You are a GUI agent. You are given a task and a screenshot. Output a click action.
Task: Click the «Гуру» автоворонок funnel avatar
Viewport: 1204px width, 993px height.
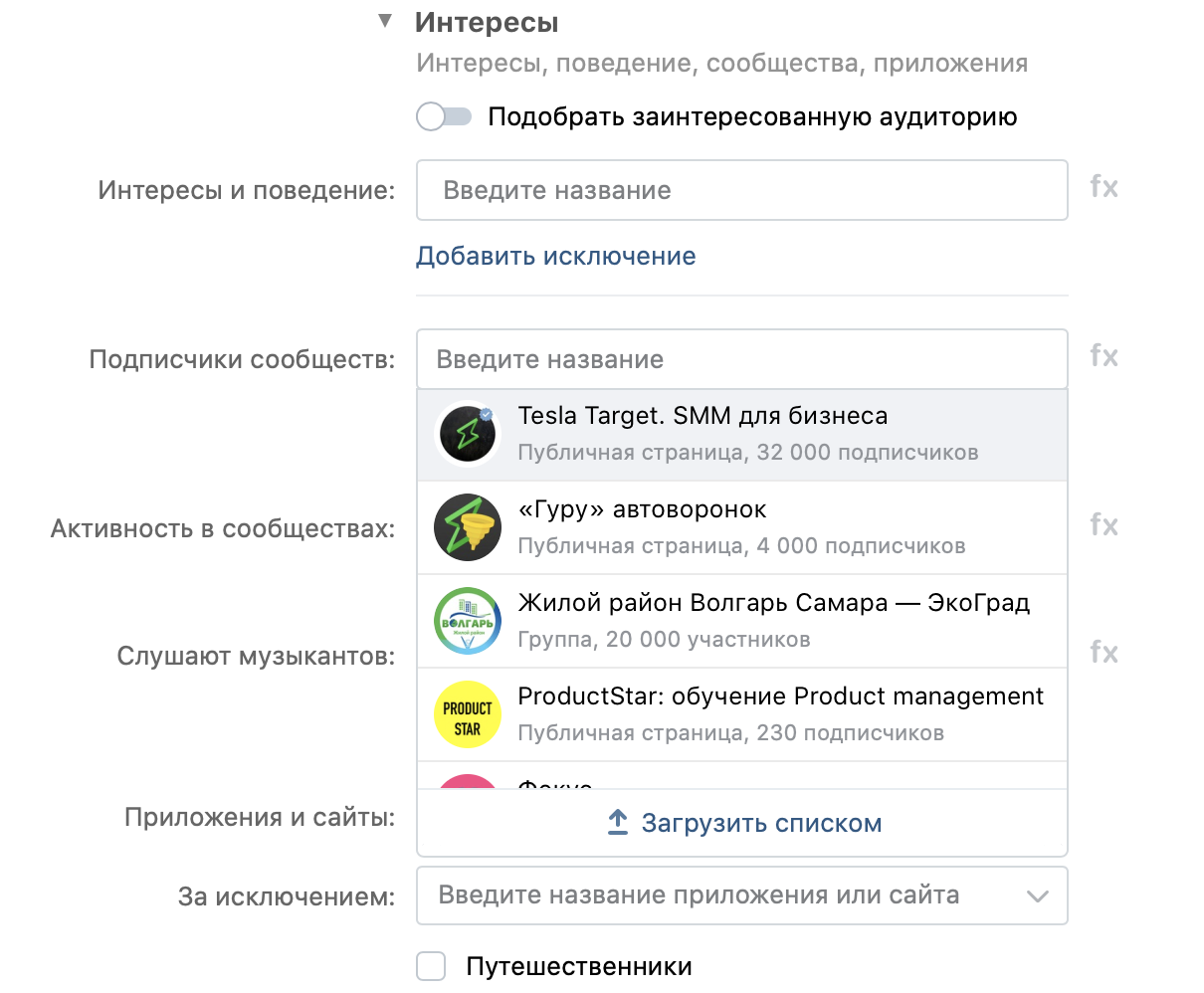tap(468, 527)
